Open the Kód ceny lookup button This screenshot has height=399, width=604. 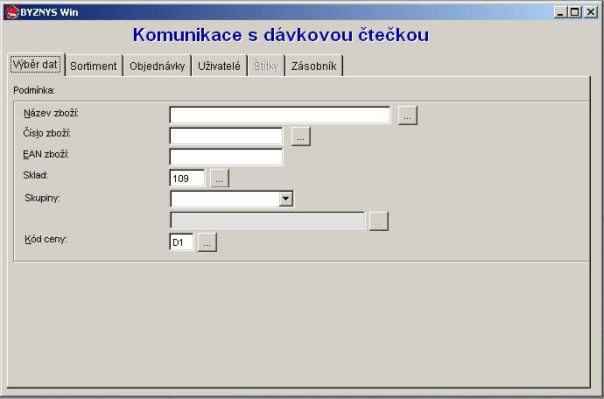207,242
